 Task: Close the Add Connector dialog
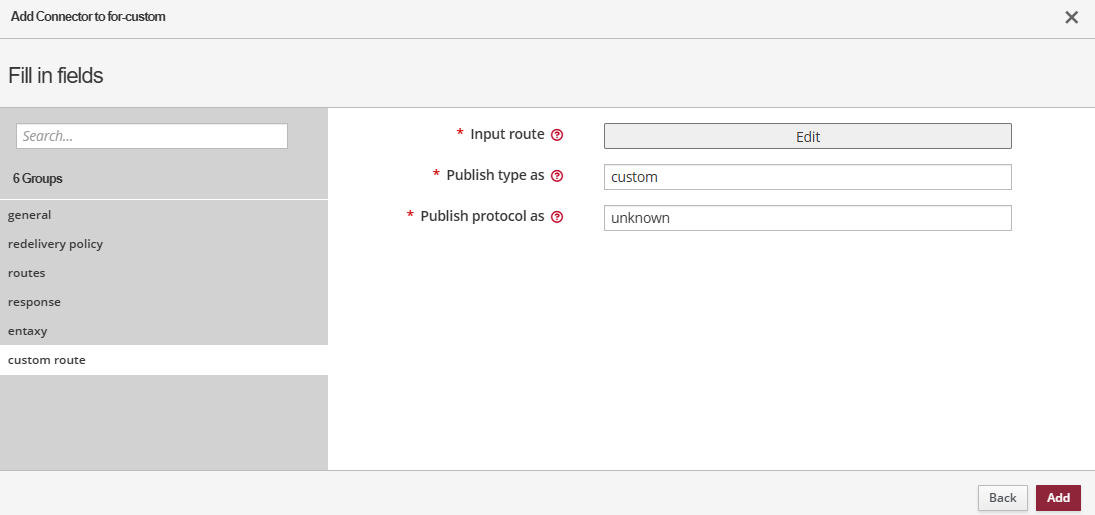coord(1071,18)
